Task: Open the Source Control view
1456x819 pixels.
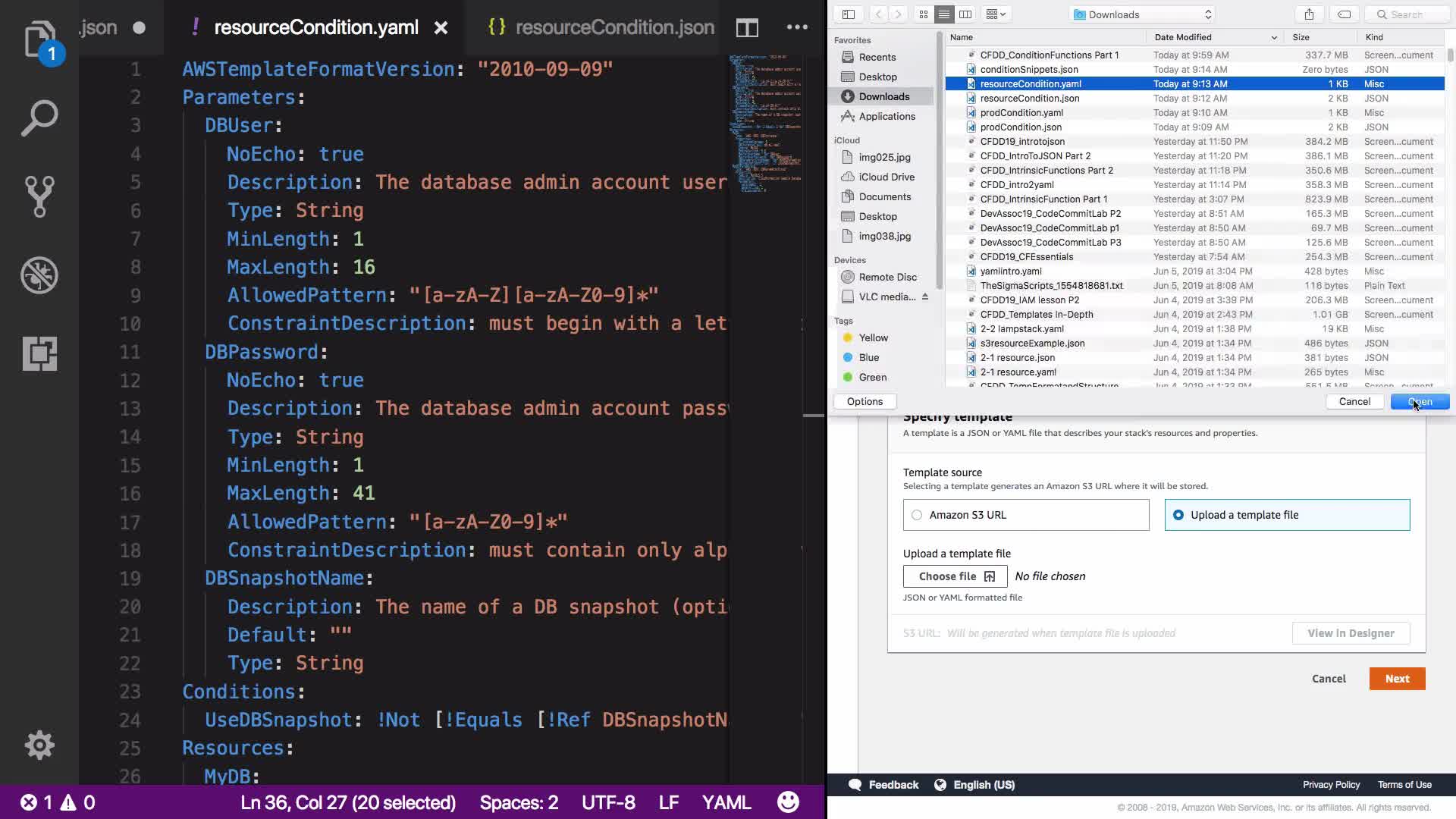Action: tap(39, 196)
